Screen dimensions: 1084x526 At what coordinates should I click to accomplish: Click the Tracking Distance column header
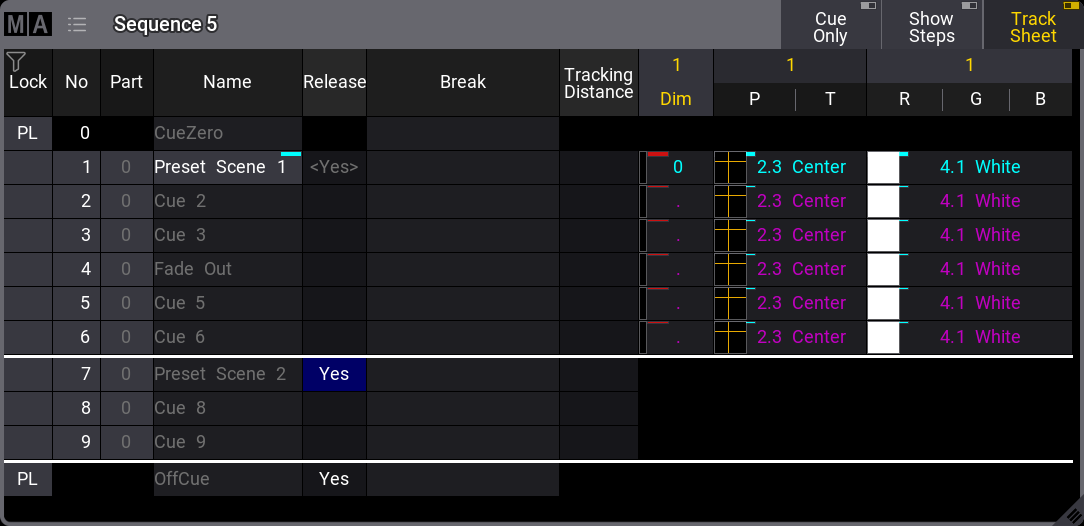tap(598, 83)
